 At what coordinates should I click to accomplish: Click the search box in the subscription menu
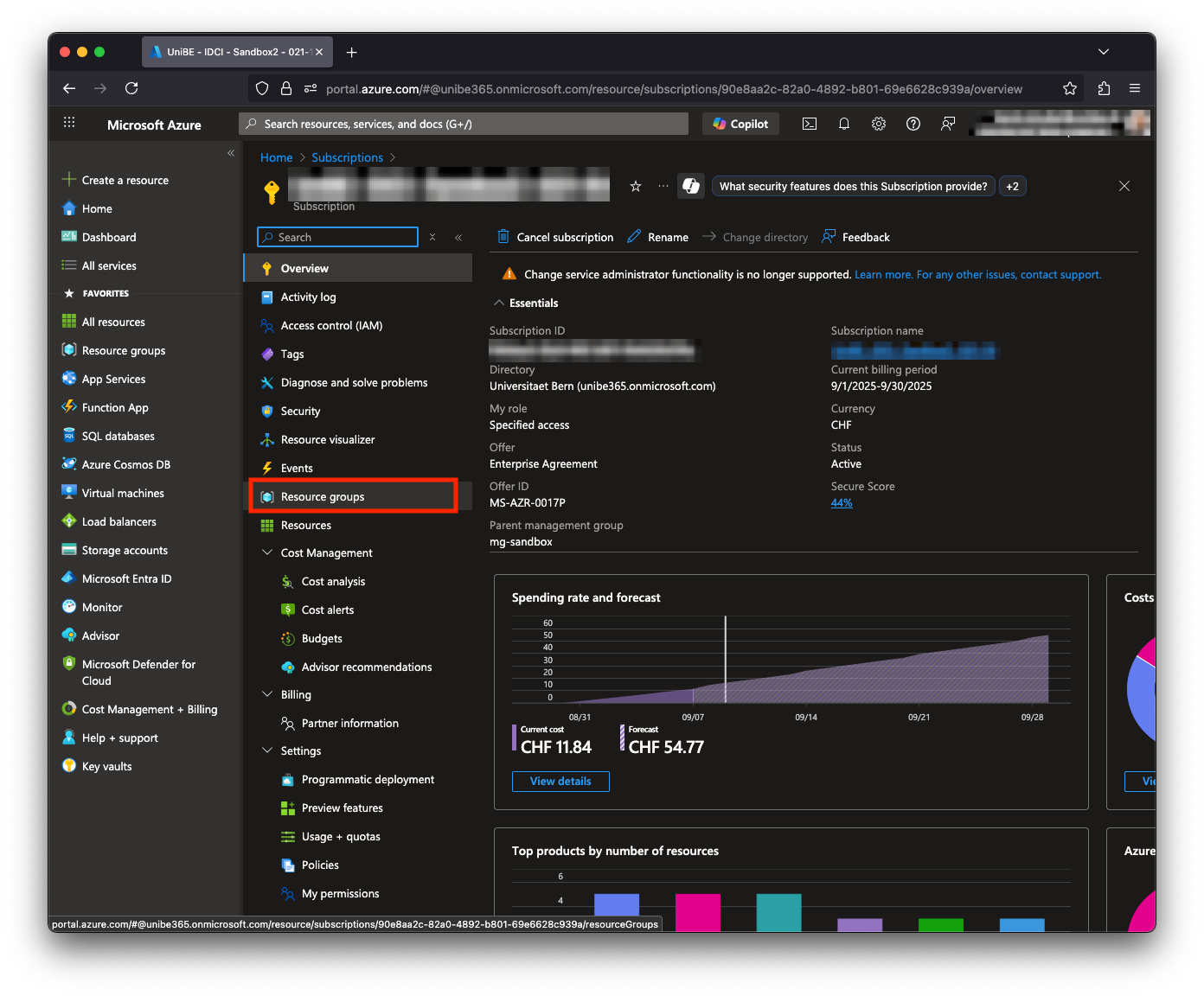tap(337, 236)
